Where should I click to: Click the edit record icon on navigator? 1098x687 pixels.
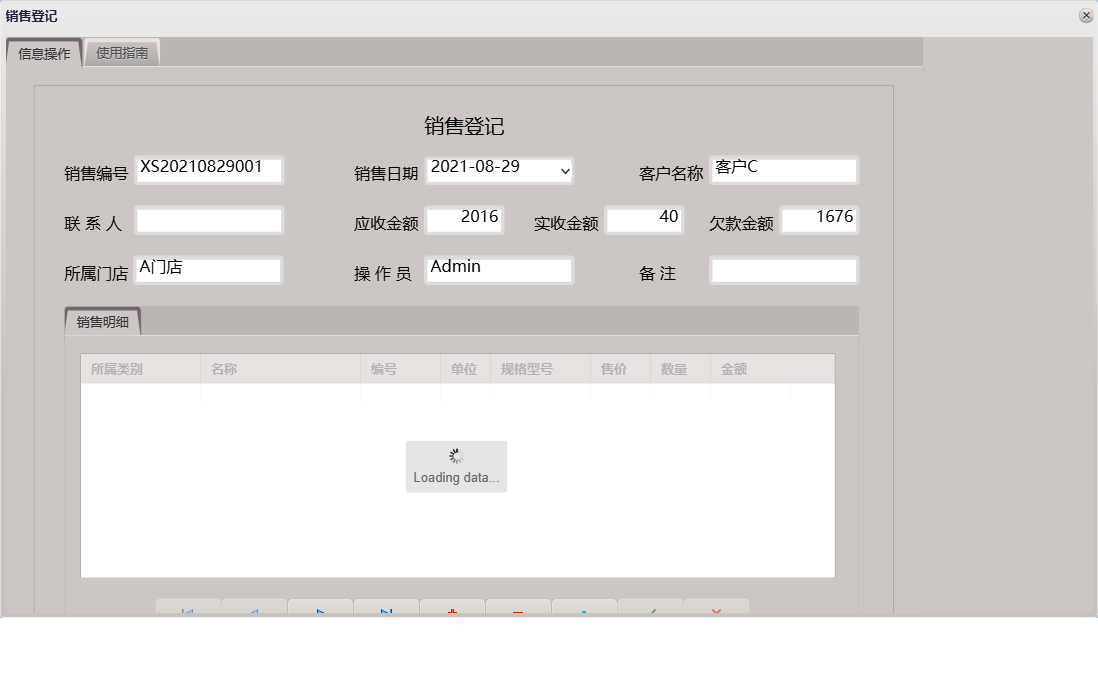tap(584, 609)
